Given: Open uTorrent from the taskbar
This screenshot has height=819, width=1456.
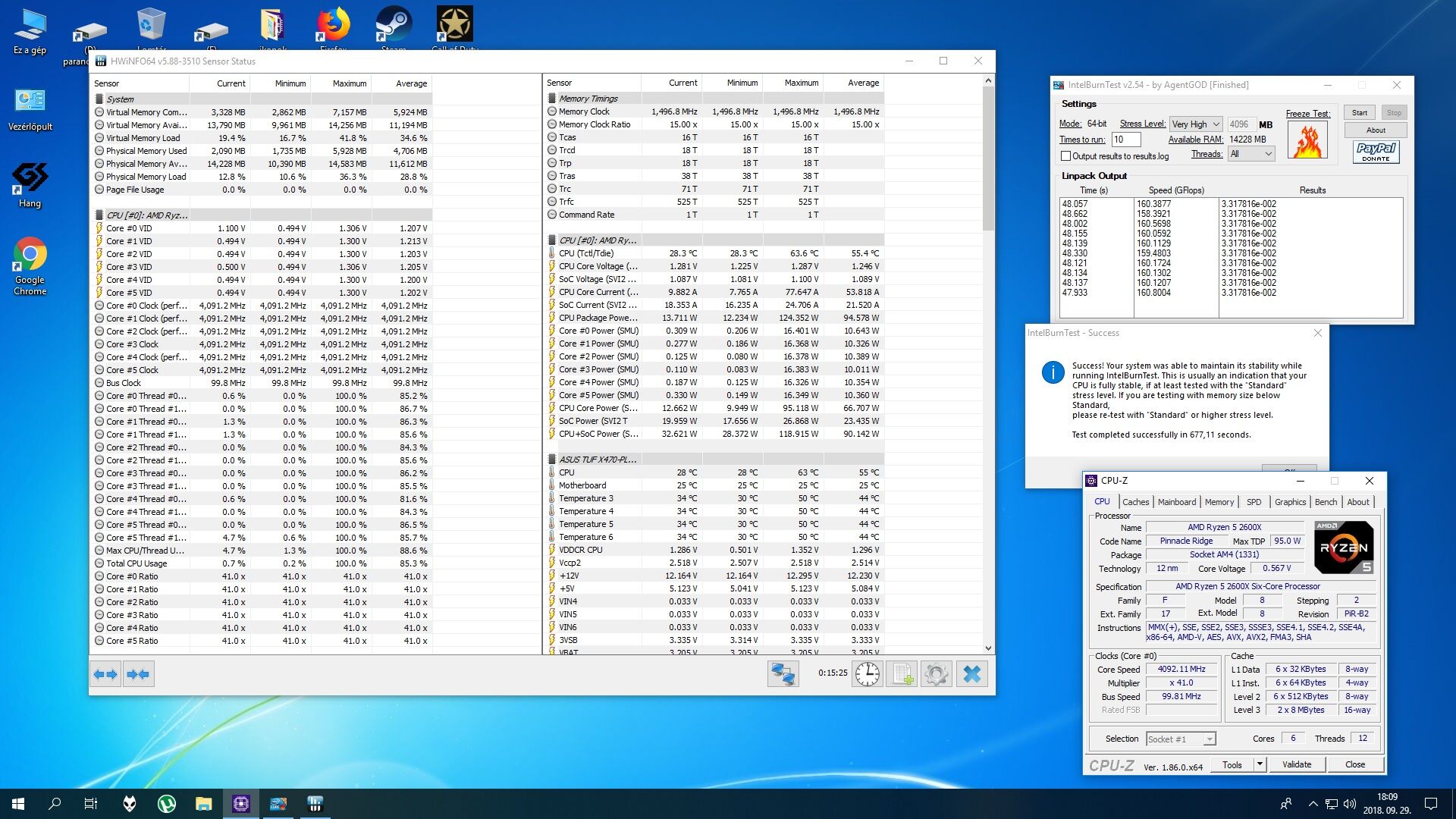Looking at the screenshot, I should pos(167,804).
